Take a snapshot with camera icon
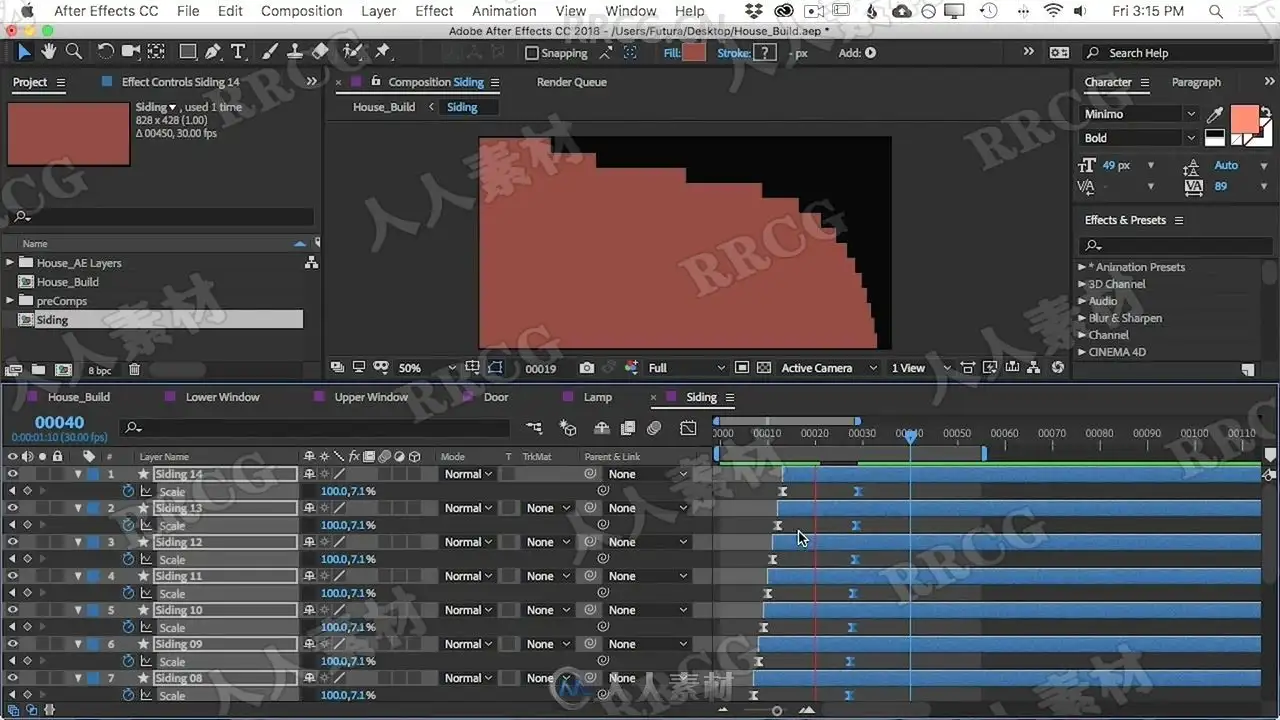 (587, 368)
